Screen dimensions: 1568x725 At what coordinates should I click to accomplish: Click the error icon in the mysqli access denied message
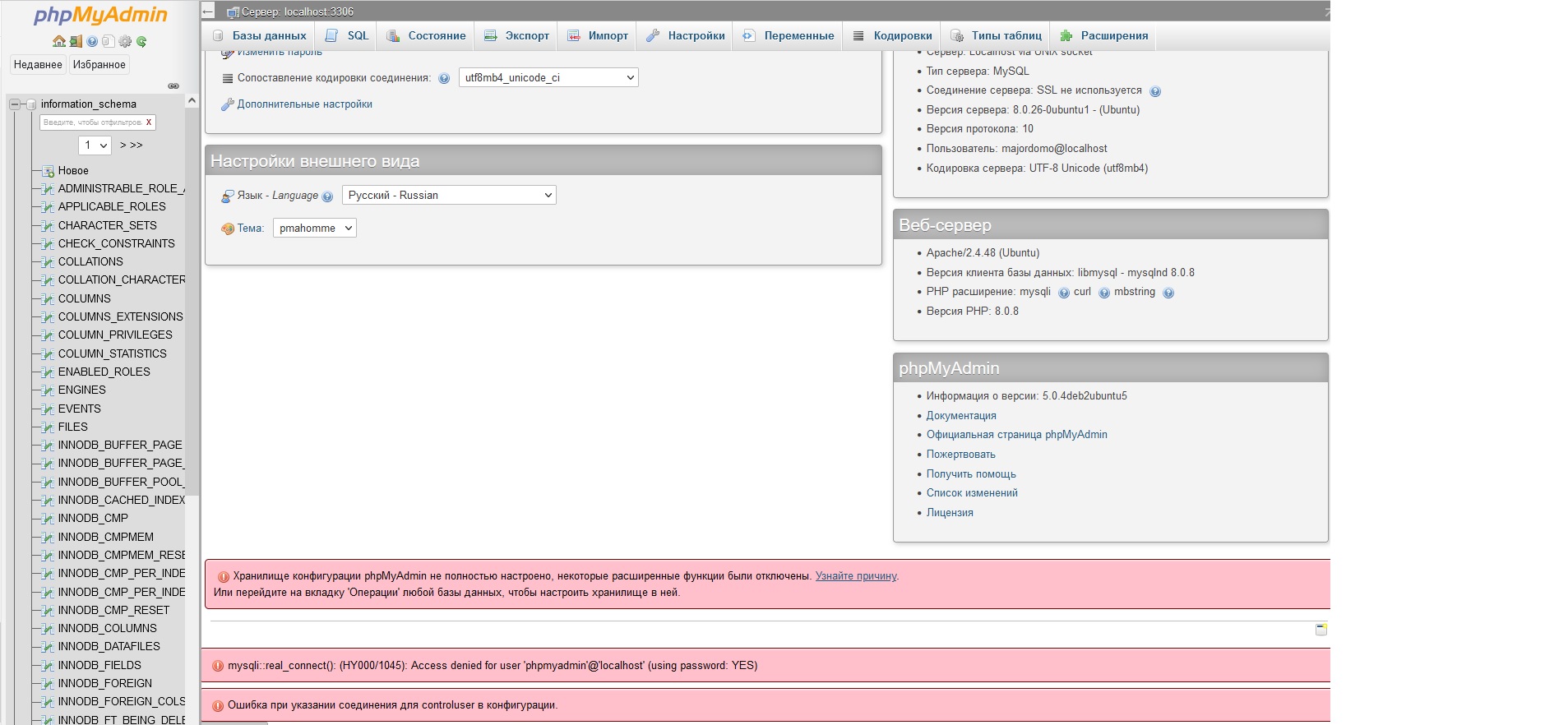tap(218, 666)
